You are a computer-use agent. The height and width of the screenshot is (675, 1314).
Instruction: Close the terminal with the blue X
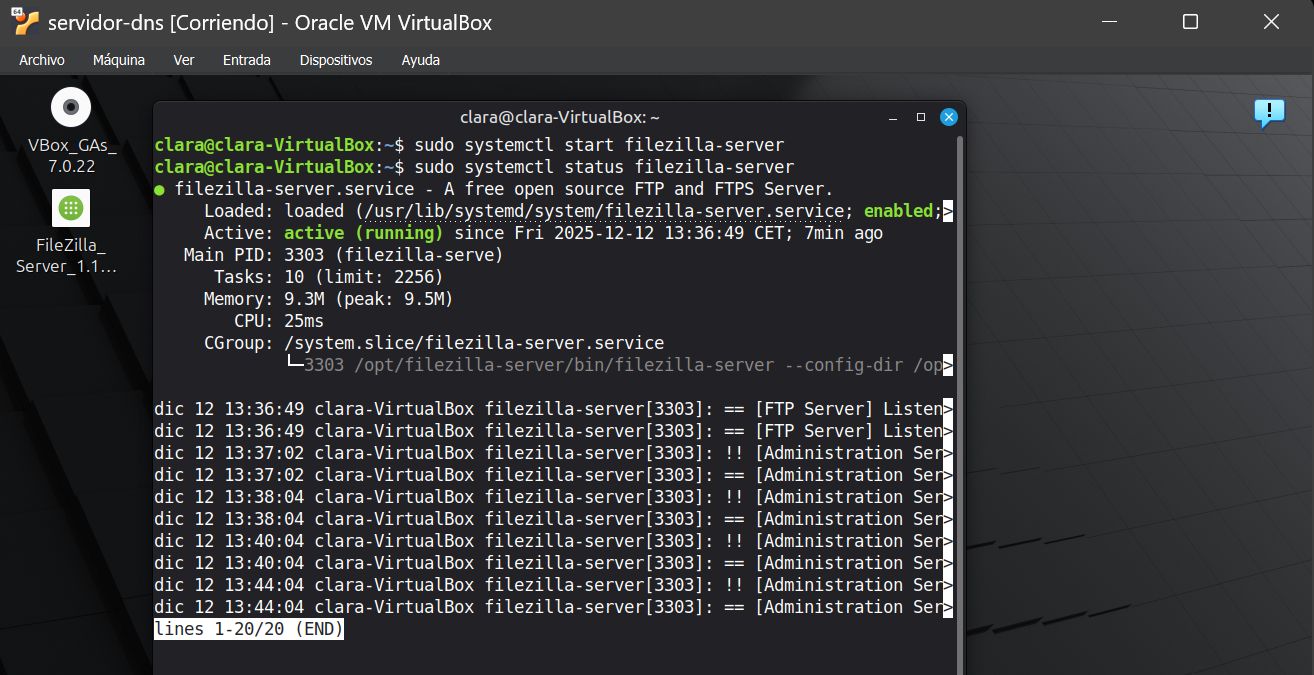pos(948,117)
